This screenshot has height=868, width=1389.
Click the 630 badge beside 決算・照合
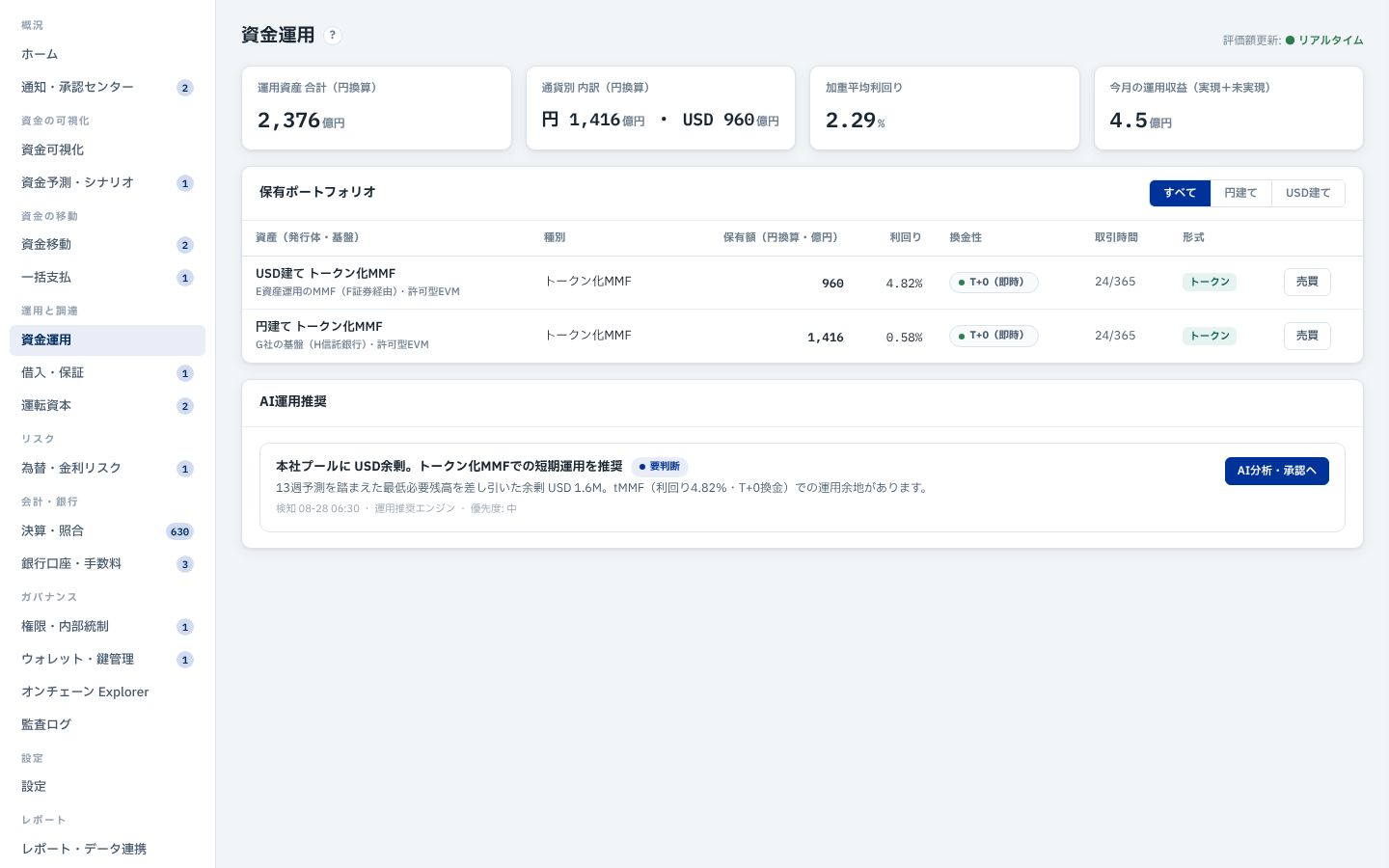(x=179, y=531)
